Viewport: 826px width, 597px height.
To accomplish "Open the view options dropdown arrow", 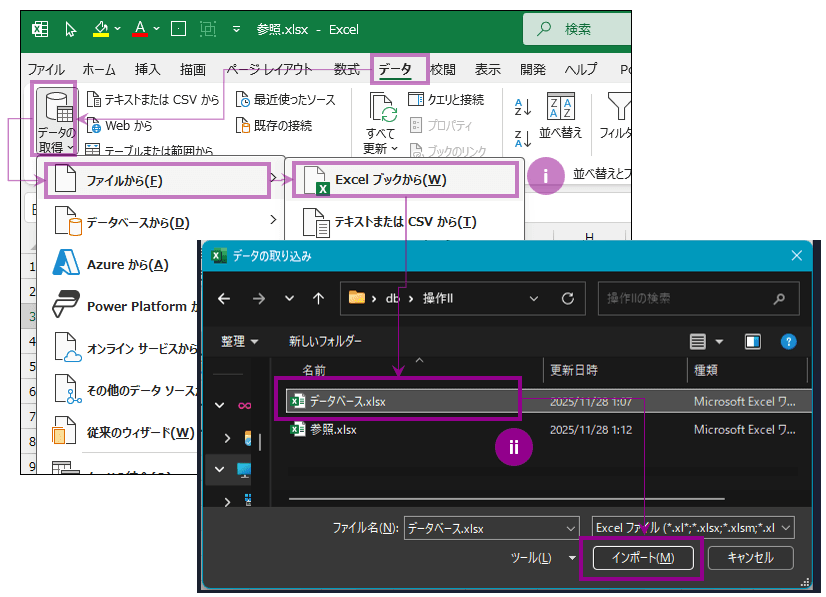I will (719, 342).
